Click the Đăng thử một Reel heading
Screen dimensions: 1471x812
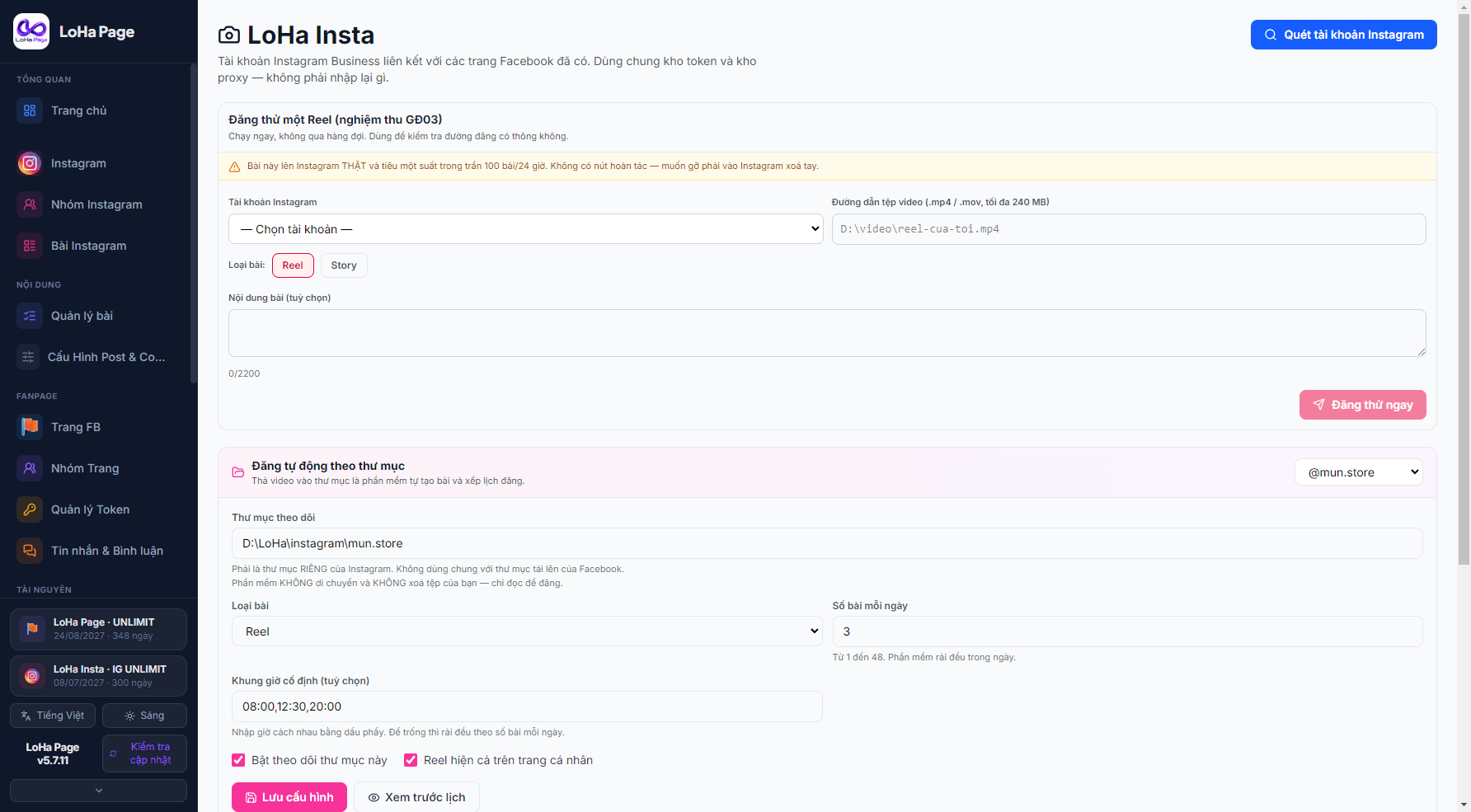point(336,120)
